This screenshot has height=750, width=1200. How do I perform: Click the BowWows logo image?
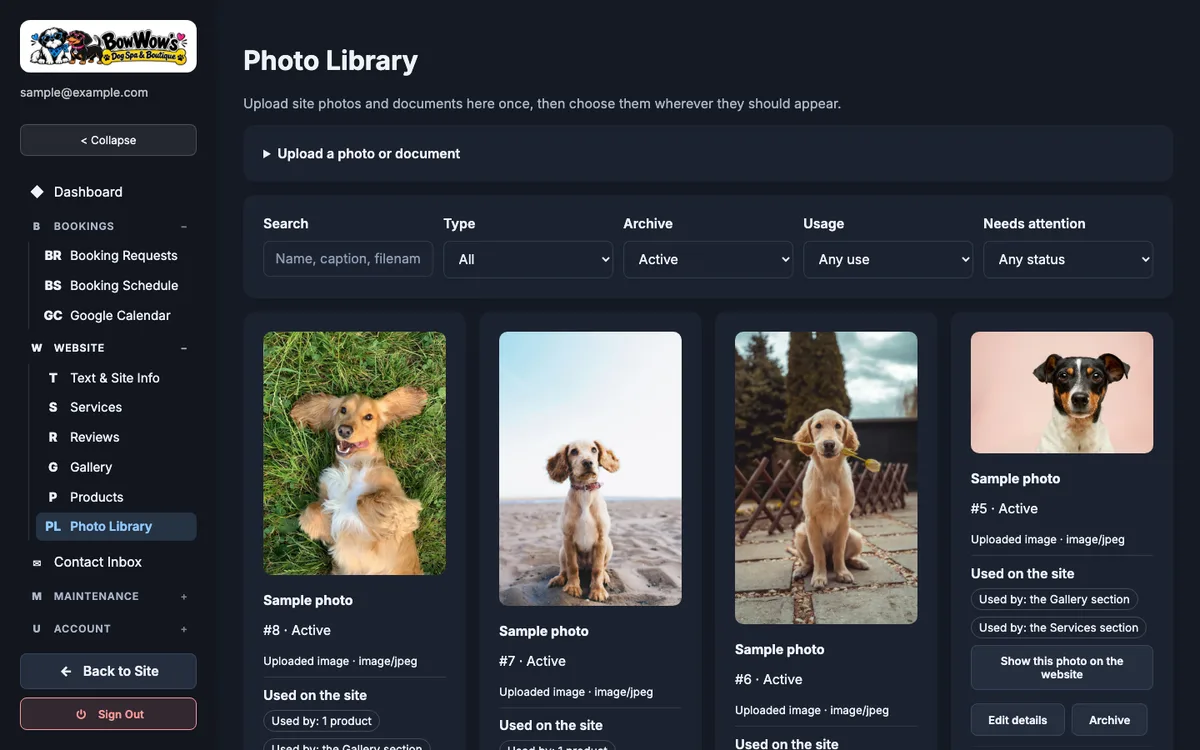(108, 46)
